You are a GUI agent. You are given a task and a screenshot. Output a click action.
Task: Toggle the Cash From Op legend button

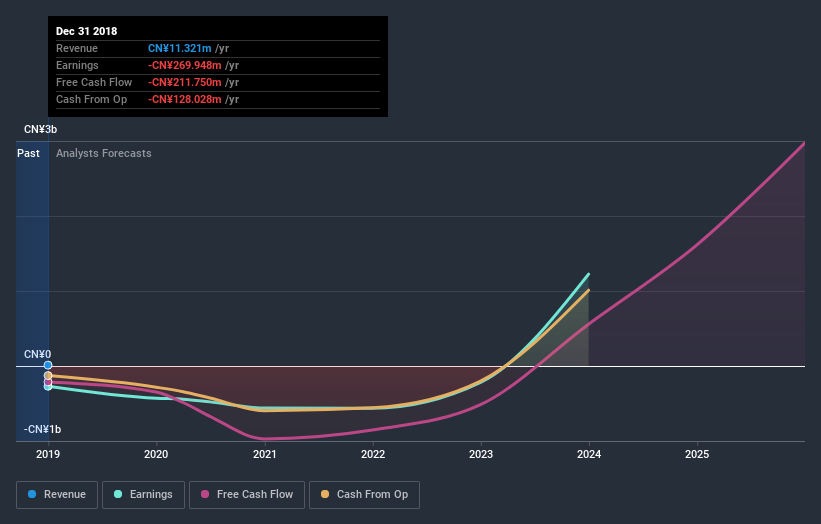pos(364,495)
